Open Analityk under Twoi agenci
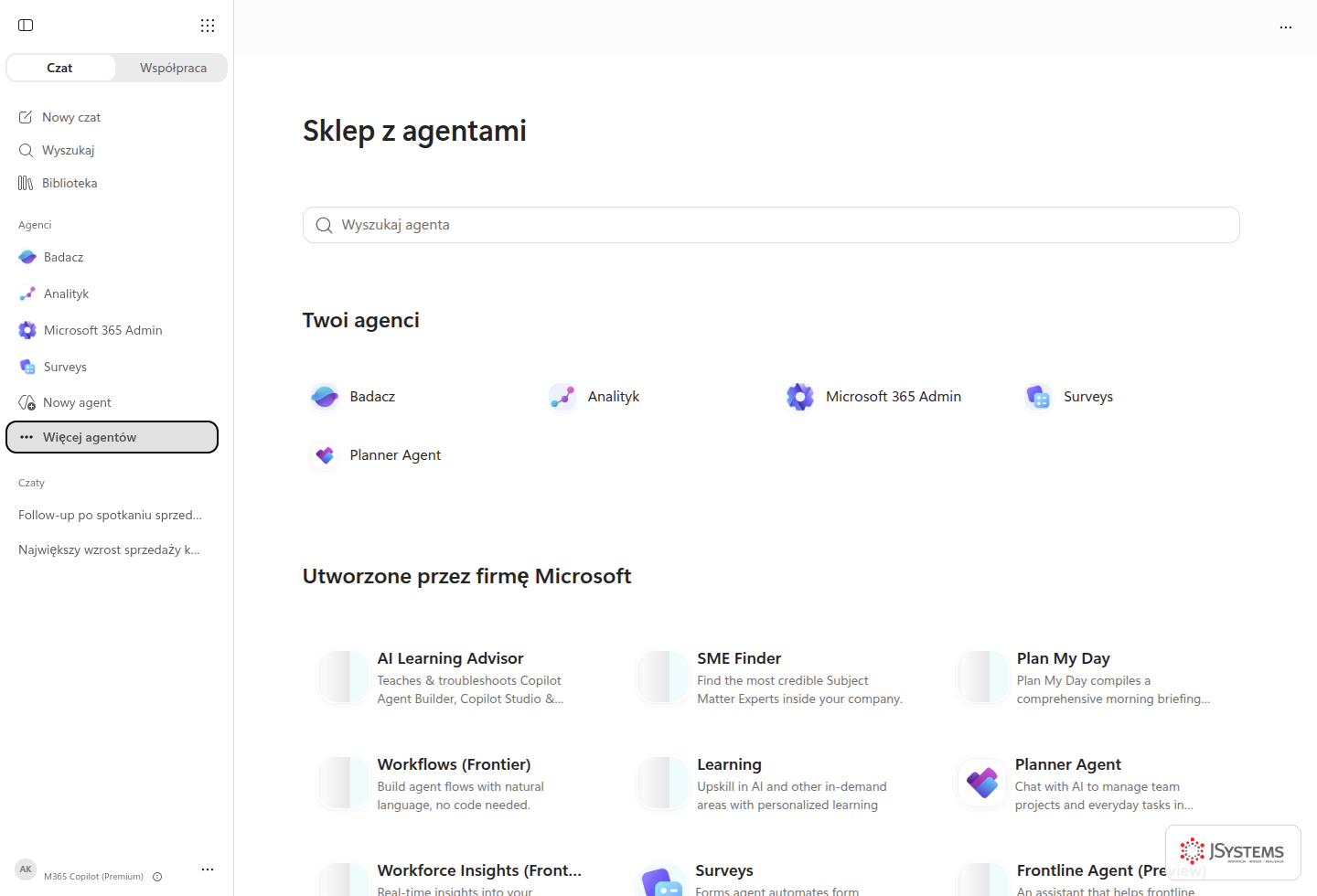This screenshot has height=896, width=1317. (x=594, y=397)
